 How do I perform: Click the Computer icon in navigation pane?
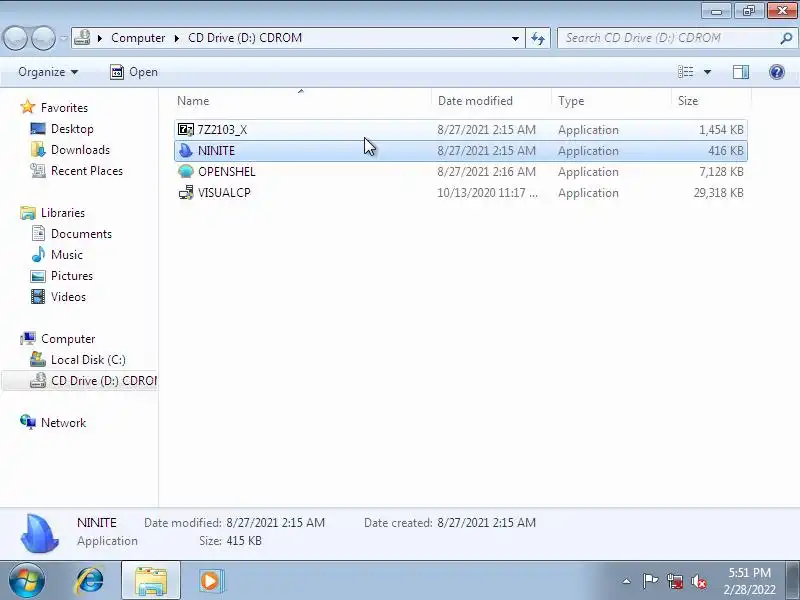pyautogui.click(x=28, y=338)
